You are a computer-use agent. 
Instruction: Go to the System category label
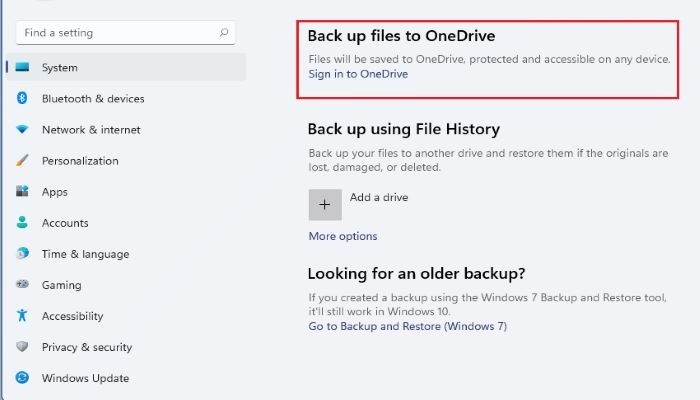tap(59, 68)
